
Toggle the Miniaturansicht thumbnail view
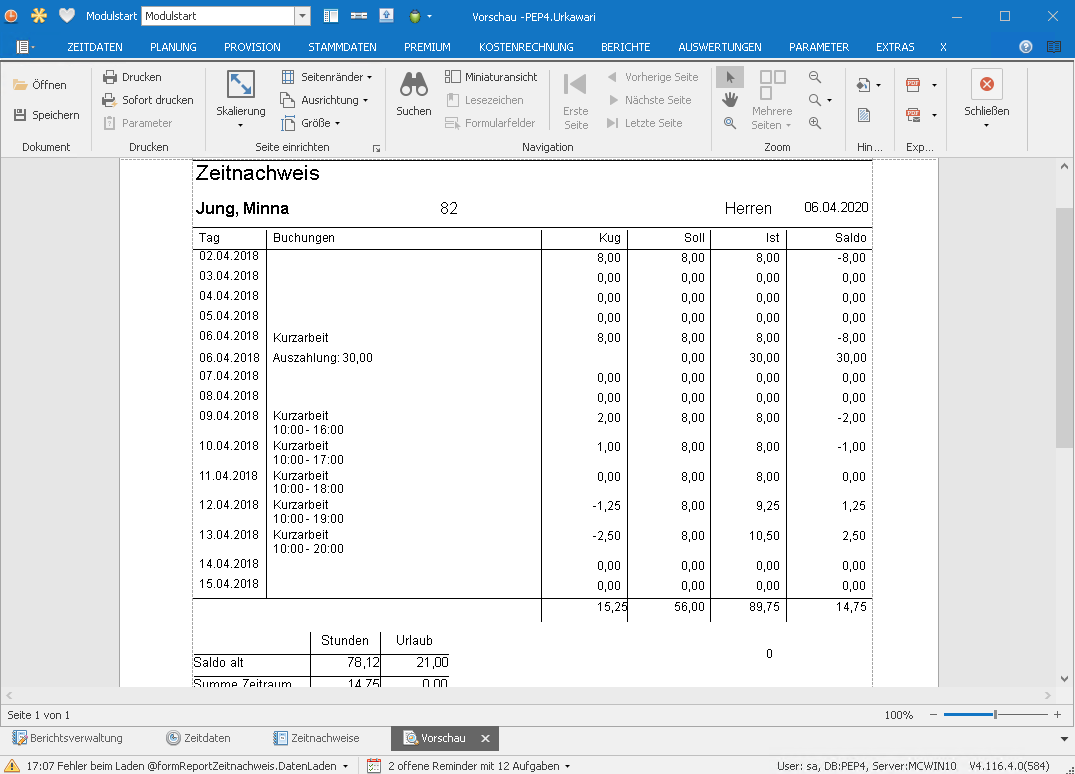492,77
